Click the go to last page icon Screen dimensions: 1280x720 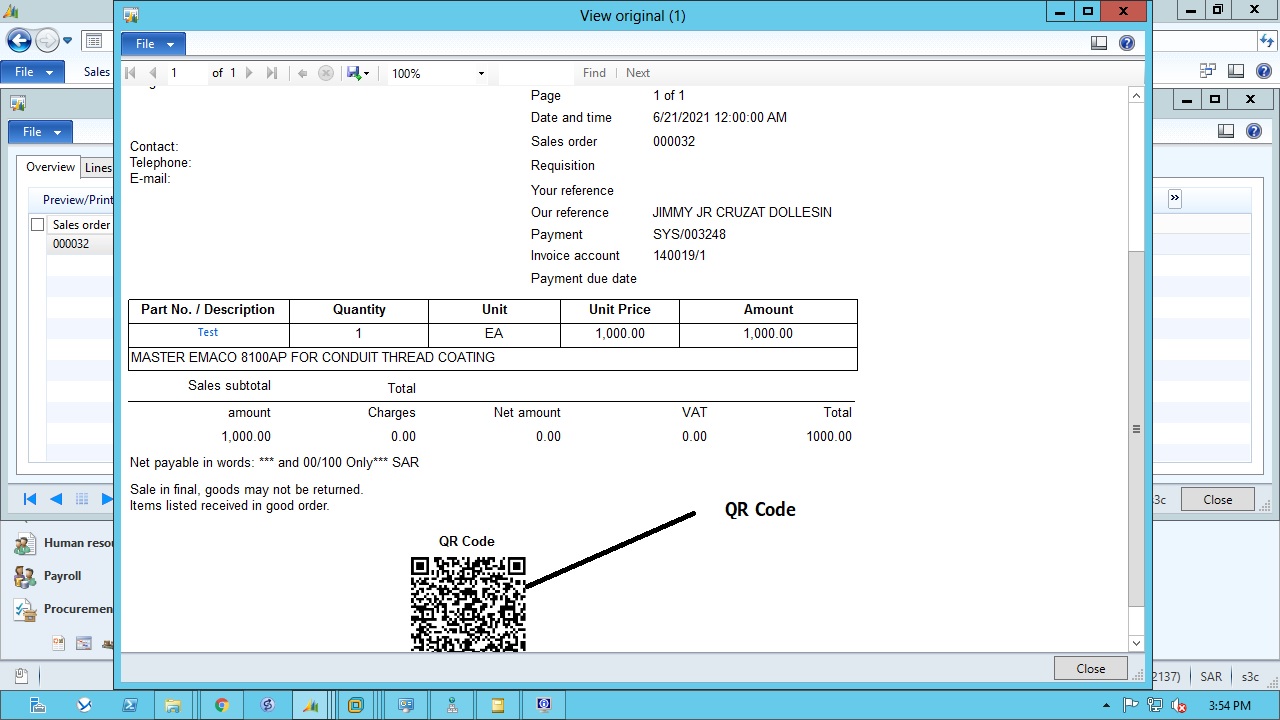pos(270,72)
